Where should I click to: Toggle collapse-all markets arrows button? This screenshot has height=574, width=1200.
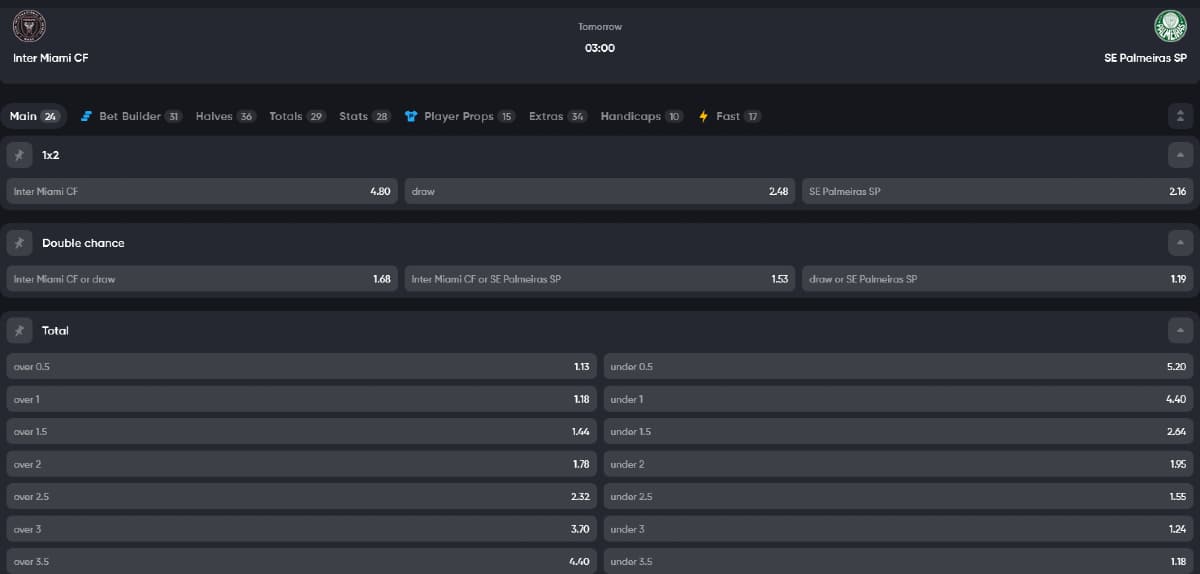point(1181,116)
